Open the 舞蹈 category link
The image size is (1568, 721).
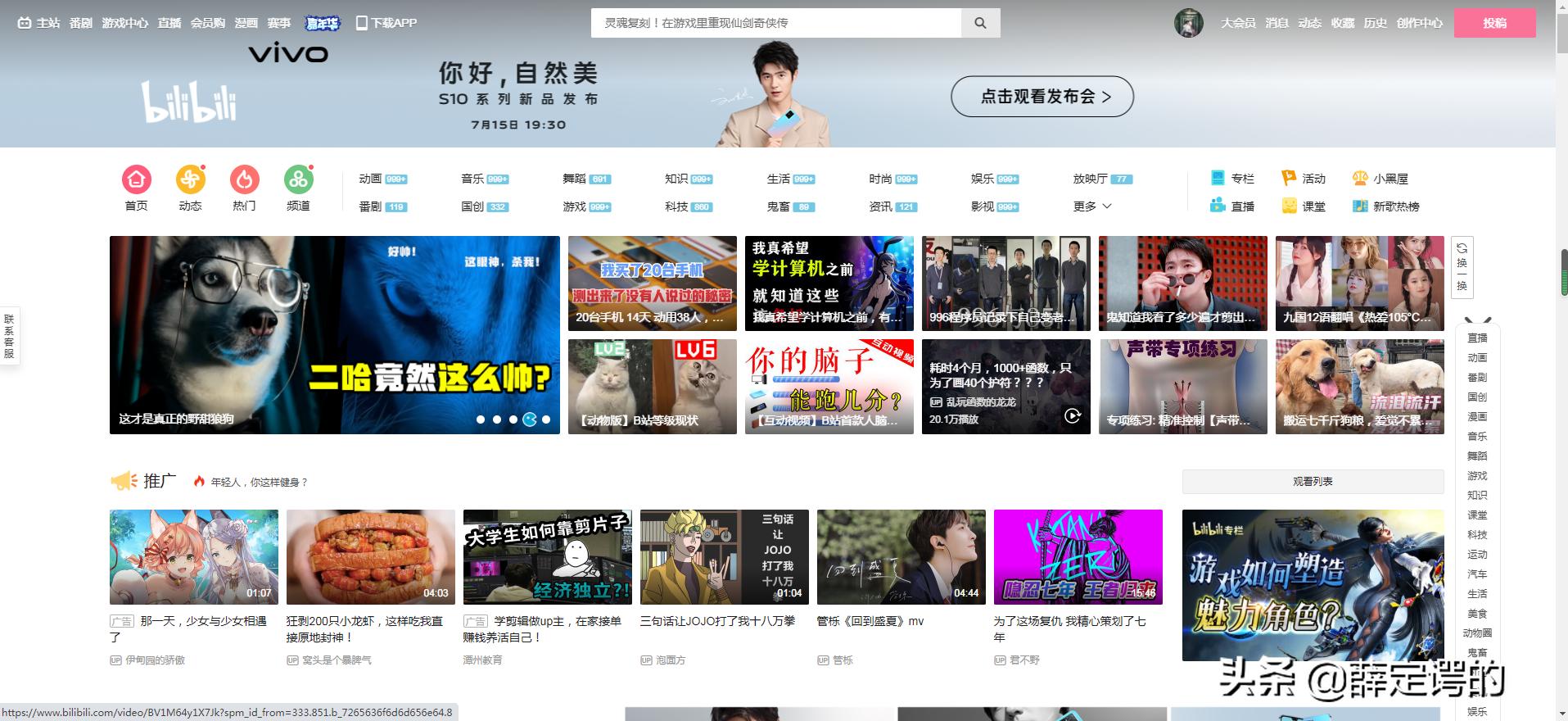click(x=574, y=179)
